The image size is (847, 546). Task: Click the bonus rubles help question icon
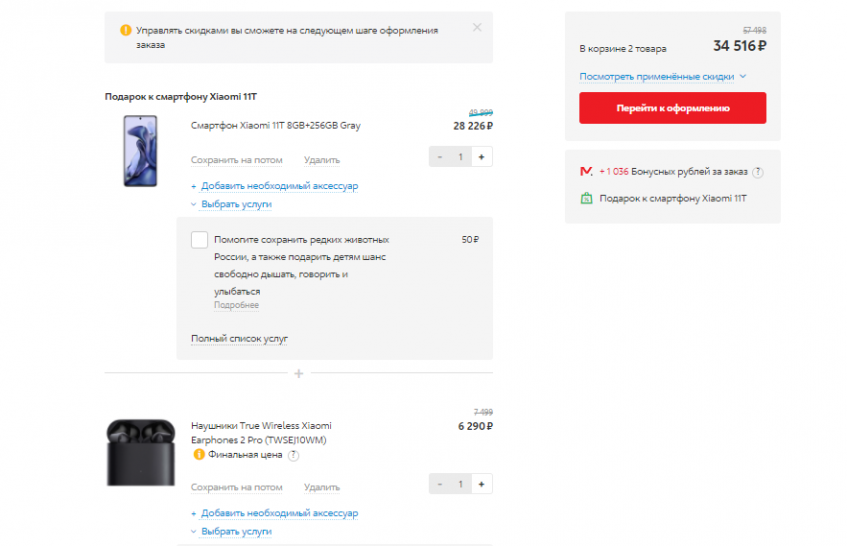point(758,172)
